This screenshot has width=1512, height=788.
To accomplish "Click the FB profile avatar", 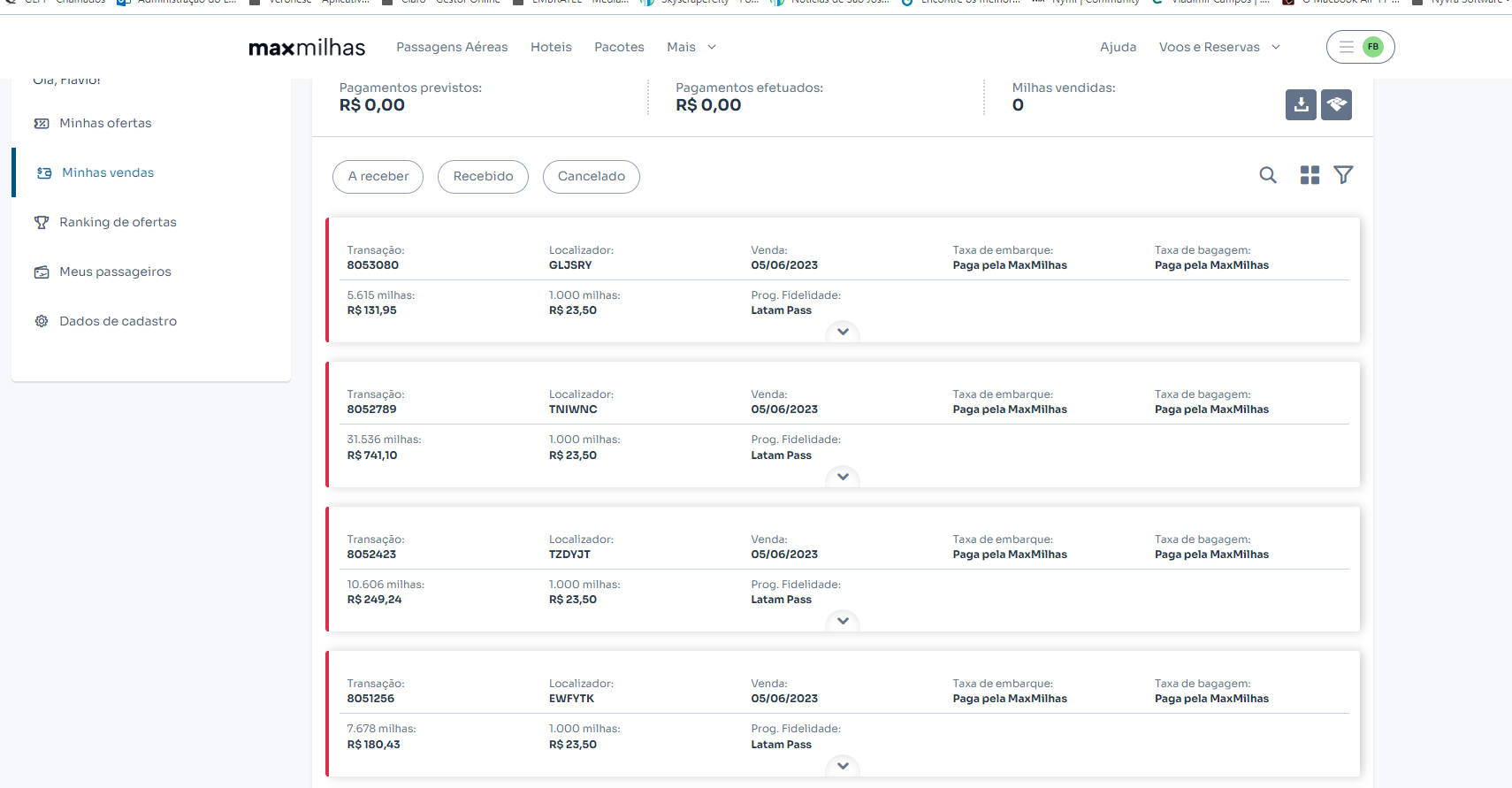I will click(x=1372, y=47).
